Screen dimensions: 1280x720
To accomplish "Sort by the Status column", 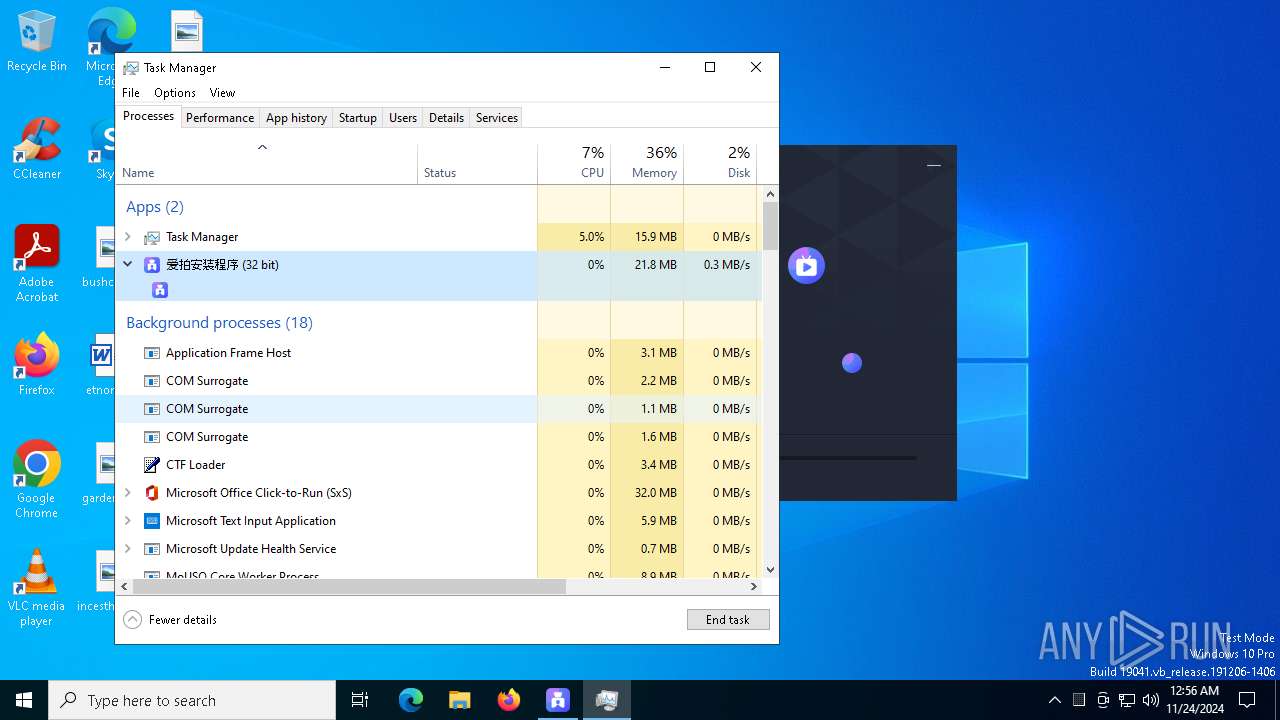I will [478, 164].
